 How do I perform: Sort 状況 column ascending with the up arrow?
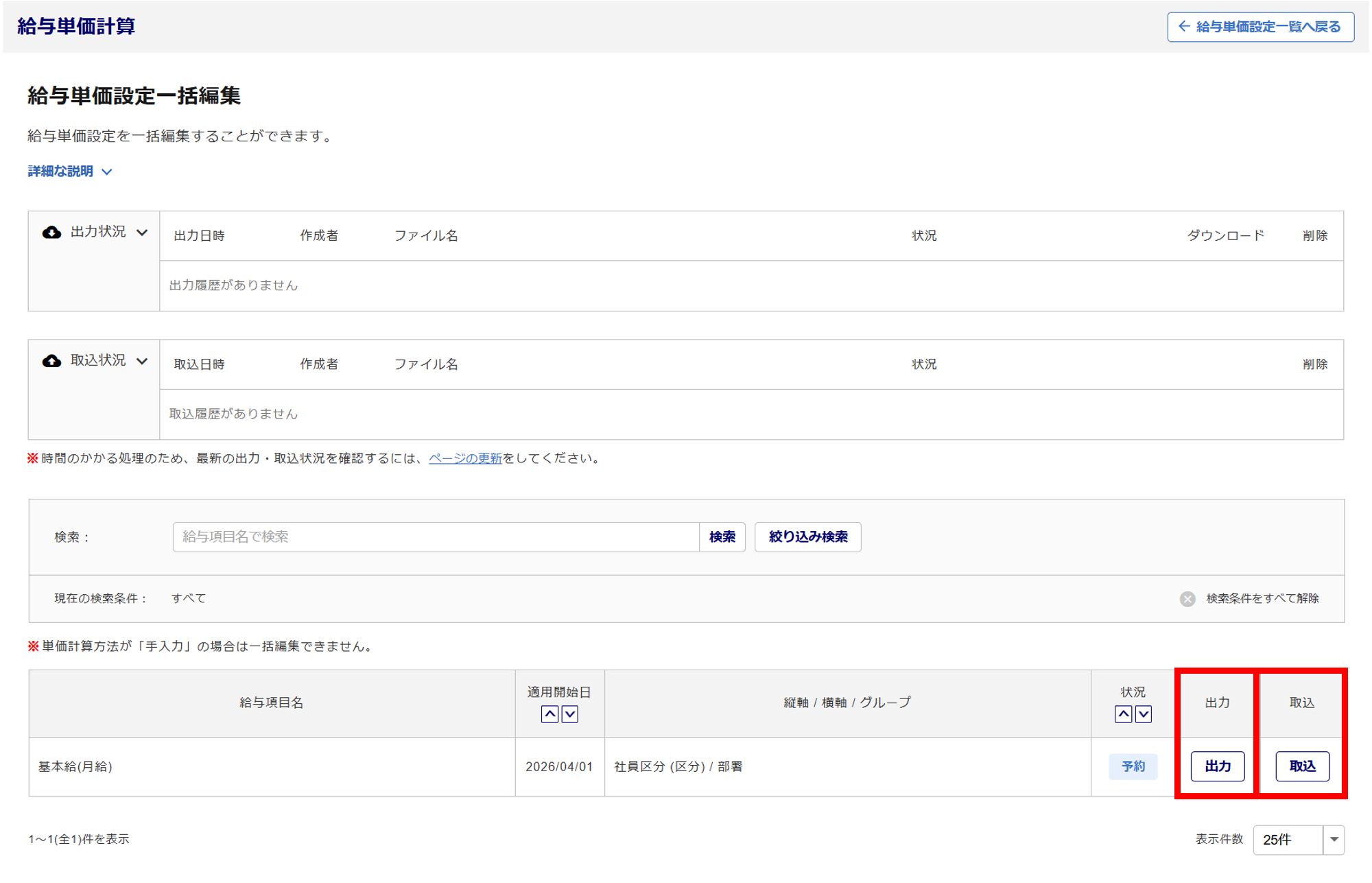(x=1123, y=714)
